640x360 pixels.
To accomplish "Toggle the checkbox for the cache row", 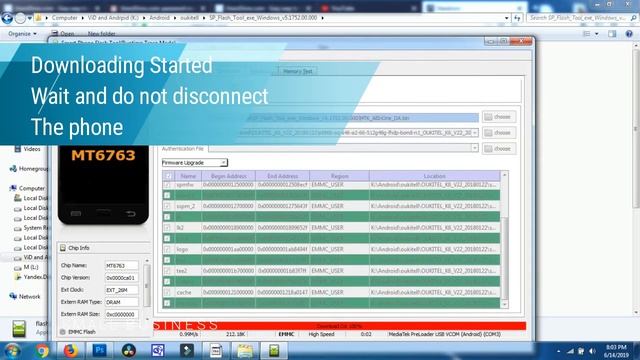I will click(x=167, y=292).
